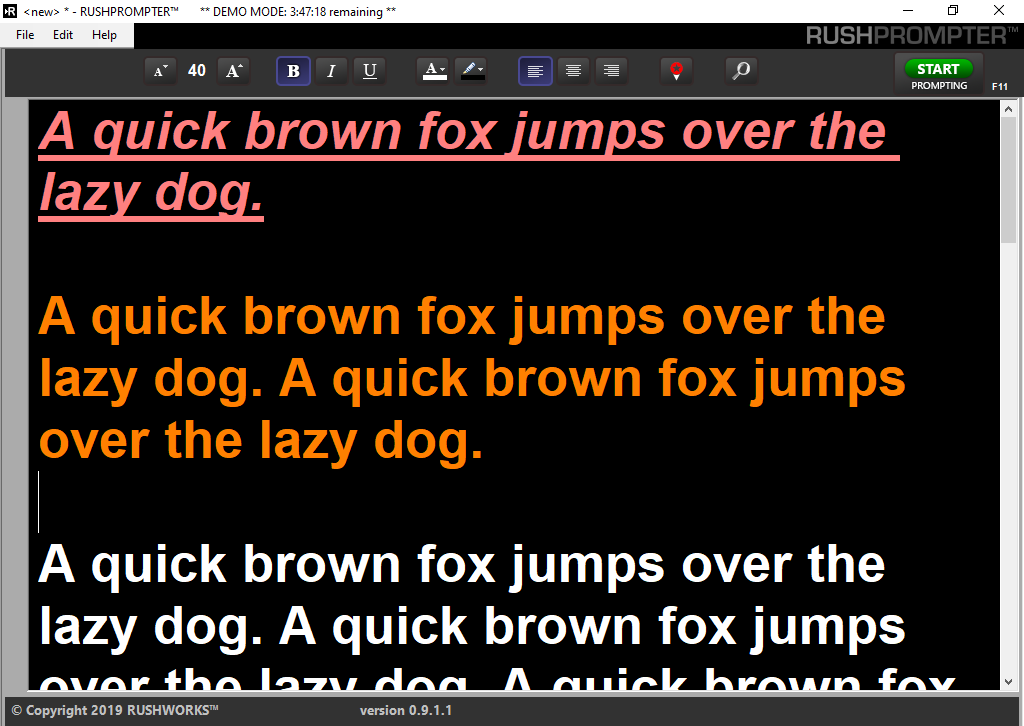
Task: Click the font size value 40
Action: (197, 71)
